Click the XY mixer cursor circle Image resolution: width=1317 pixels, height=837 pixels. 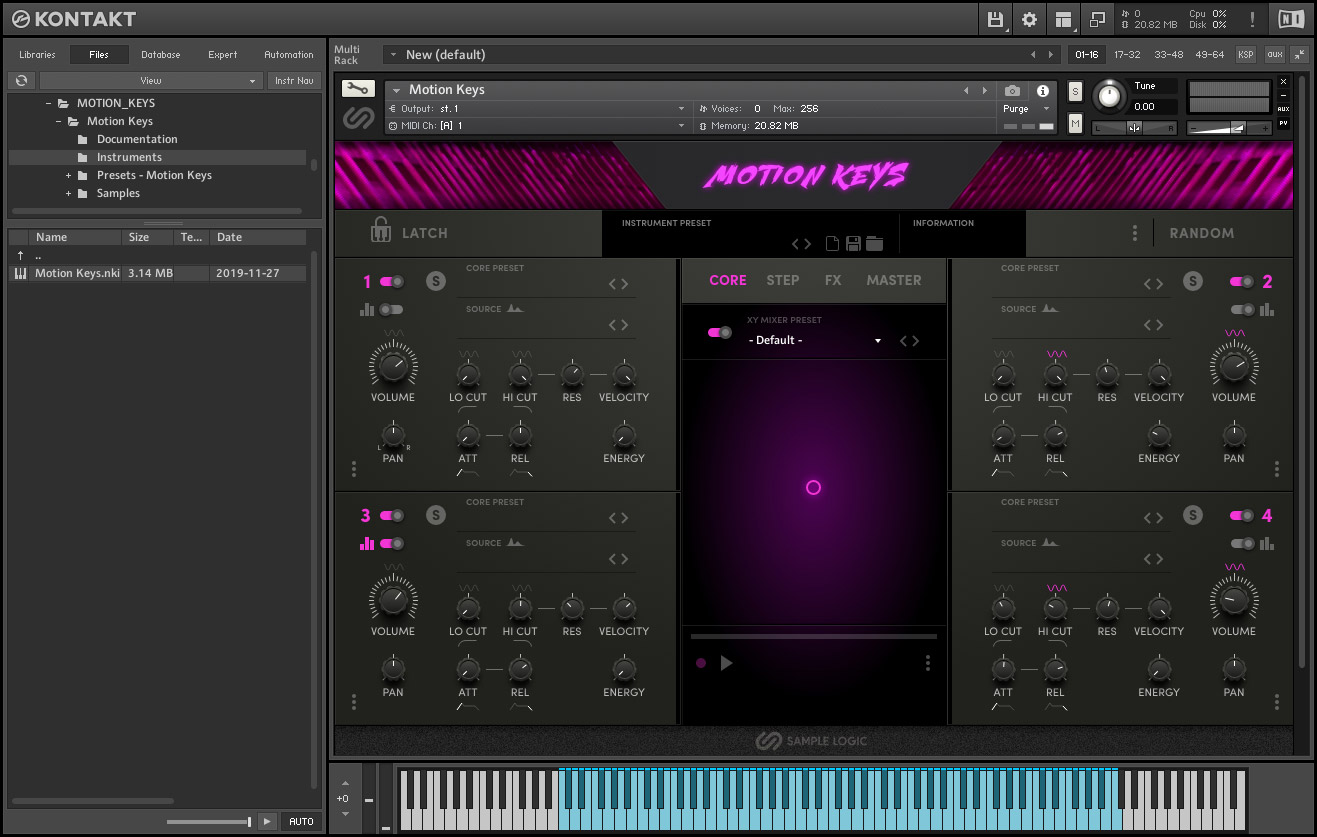pos(813,488)
